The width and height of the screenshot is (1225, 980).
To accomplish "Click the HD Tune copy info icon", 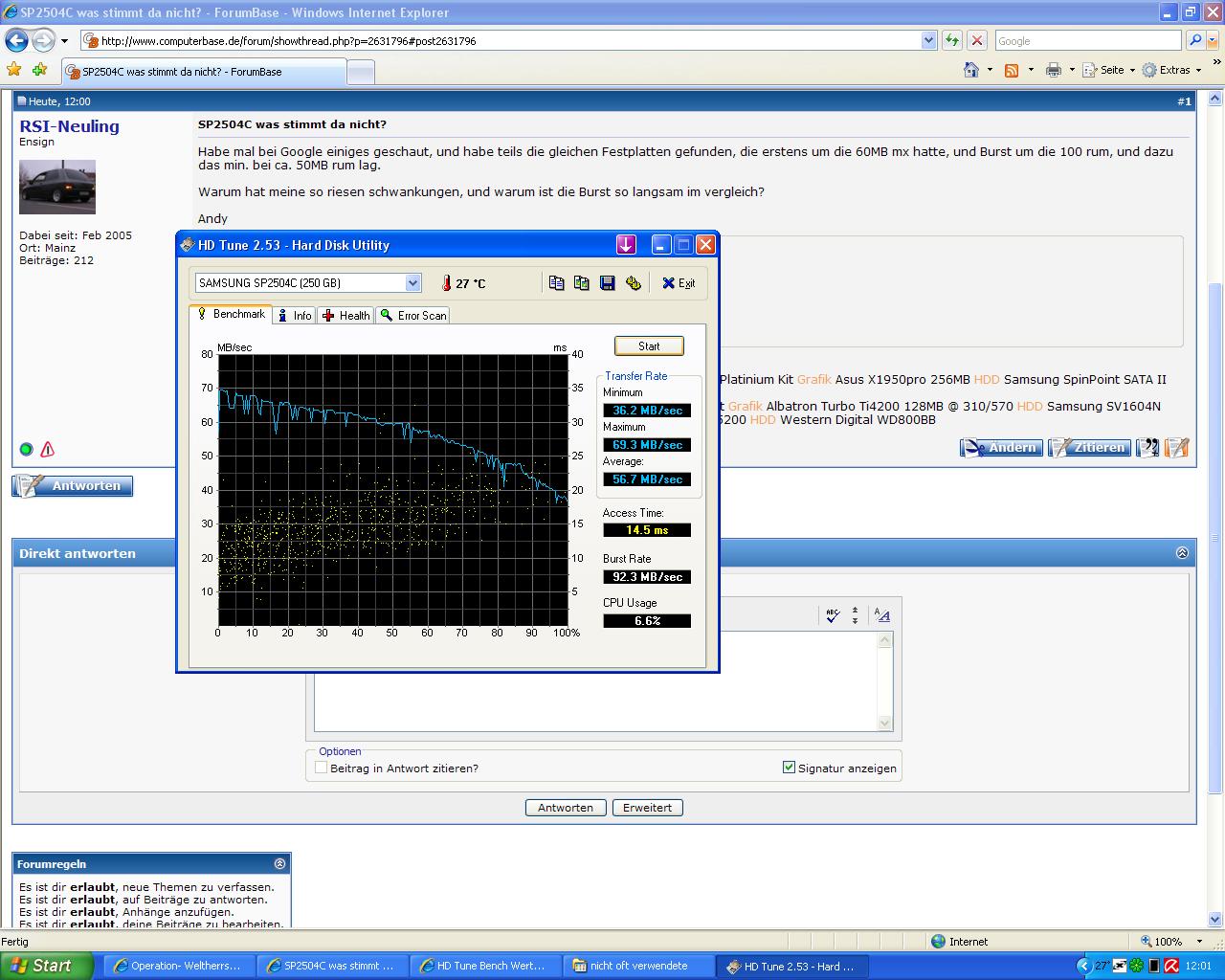I will 556,282.
